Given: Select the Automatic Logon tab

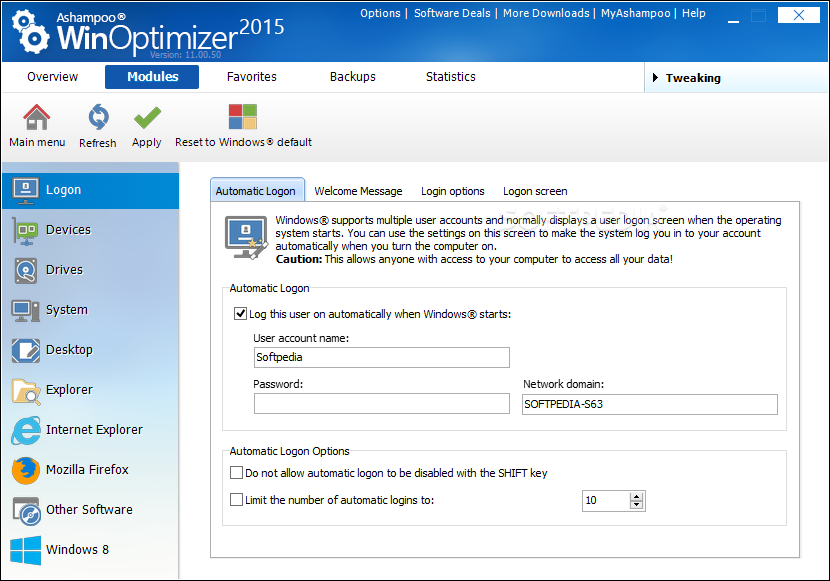Looking at the screenshot, I should [x=256, y=191].
